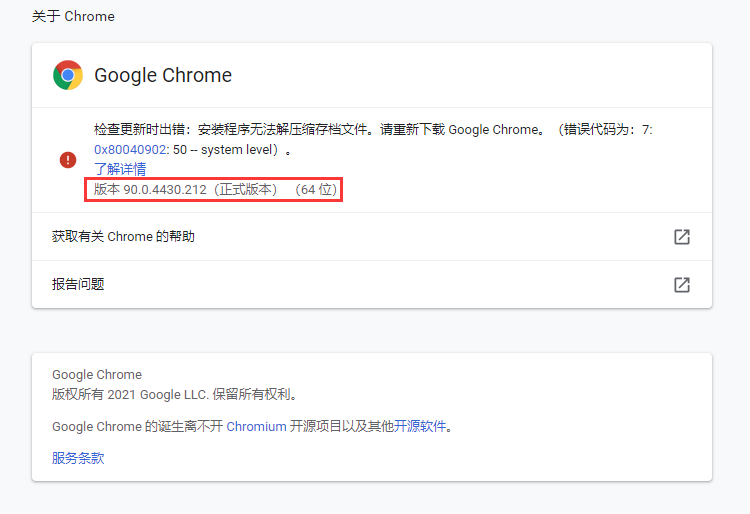Click the Google Chrome title beside the logo
The height and width of the screenshot is (514, 750).
pyautogui.click(x=163, y=75)
